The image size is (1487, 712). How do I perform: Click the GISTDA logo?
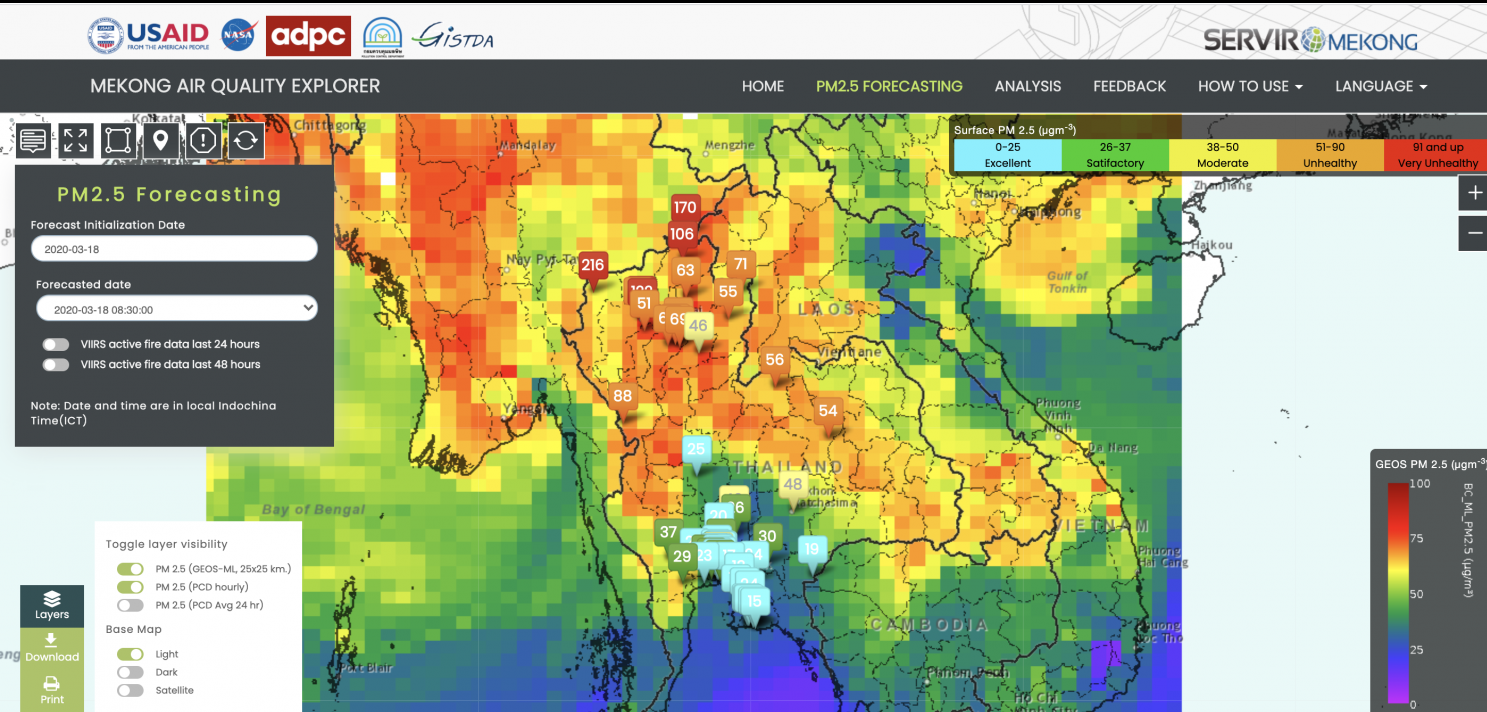452,37
